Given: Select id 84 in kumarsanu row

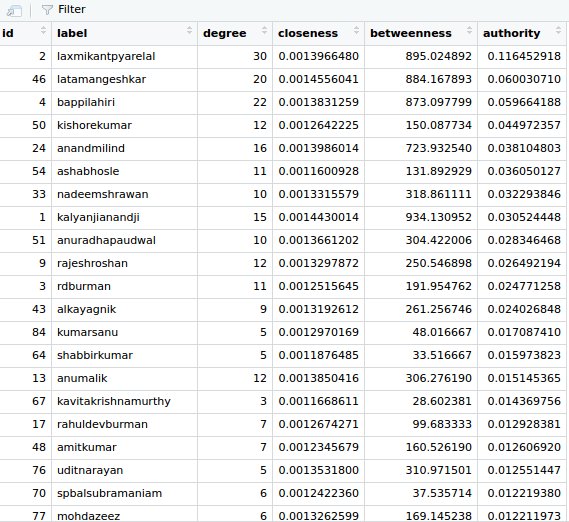Looking at the screenshot, I should click(x=39, y=333).
